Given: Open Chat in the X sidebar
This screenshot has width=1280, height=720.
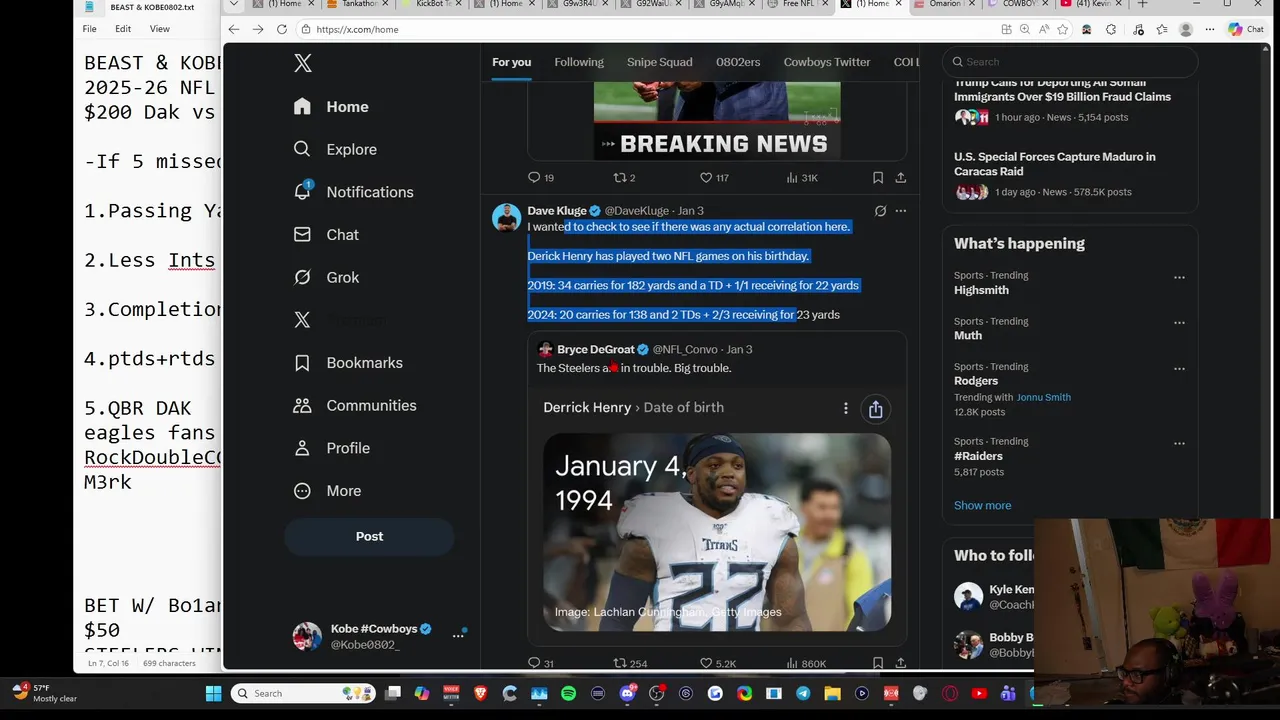Looking at the screenshot, I should (x=326, y=234).
